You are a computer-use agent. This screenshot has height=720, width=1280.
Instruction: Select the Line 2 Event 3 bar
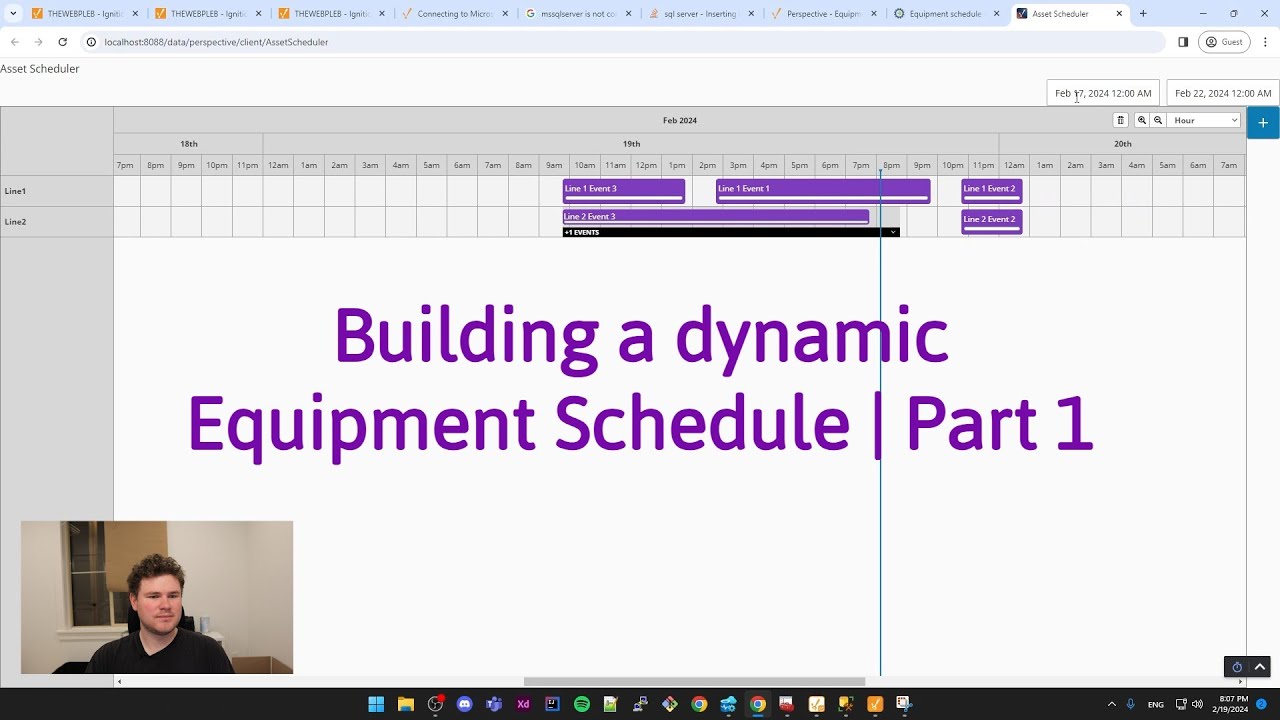click(716, 216)
